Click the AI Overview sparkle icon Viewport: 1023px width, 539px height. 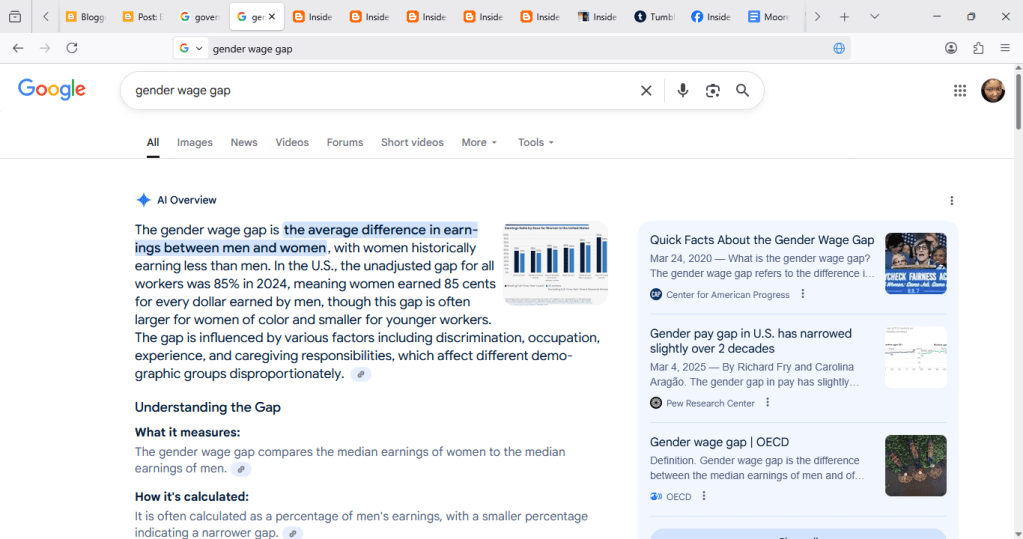[x=143, y=200]
